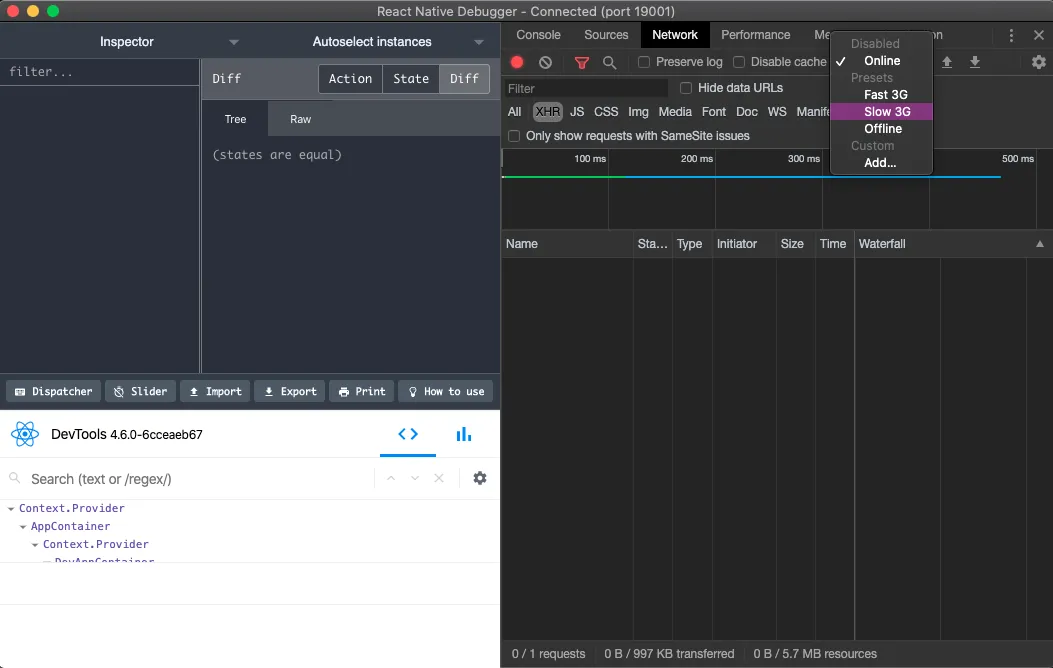The width and height of the screenshot is (1053, 668).
Task: Click the Size column header
Action: [x=796, y=244]
